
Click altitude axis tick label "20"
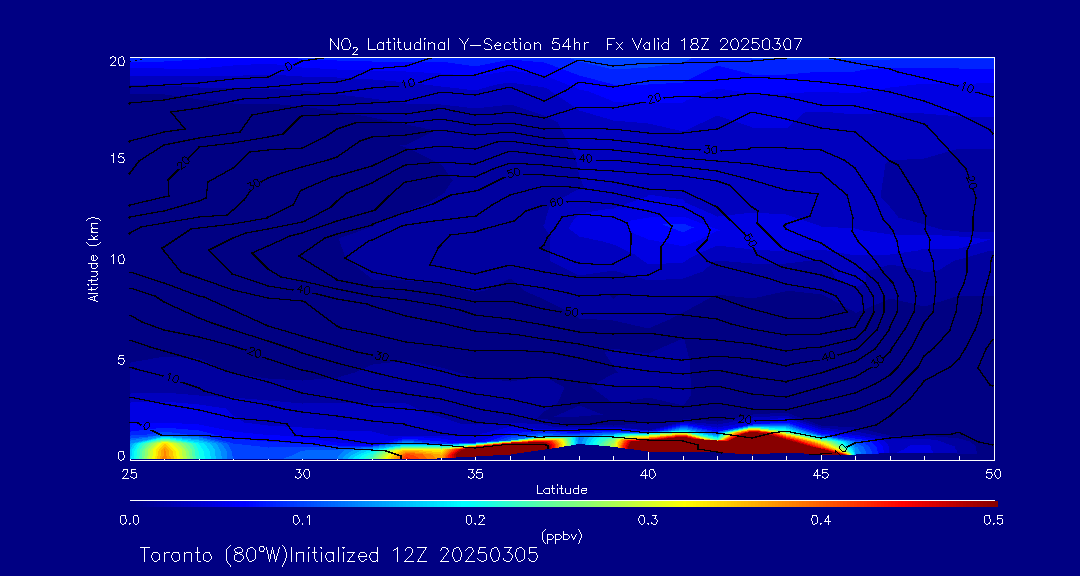tap(117, 61)
